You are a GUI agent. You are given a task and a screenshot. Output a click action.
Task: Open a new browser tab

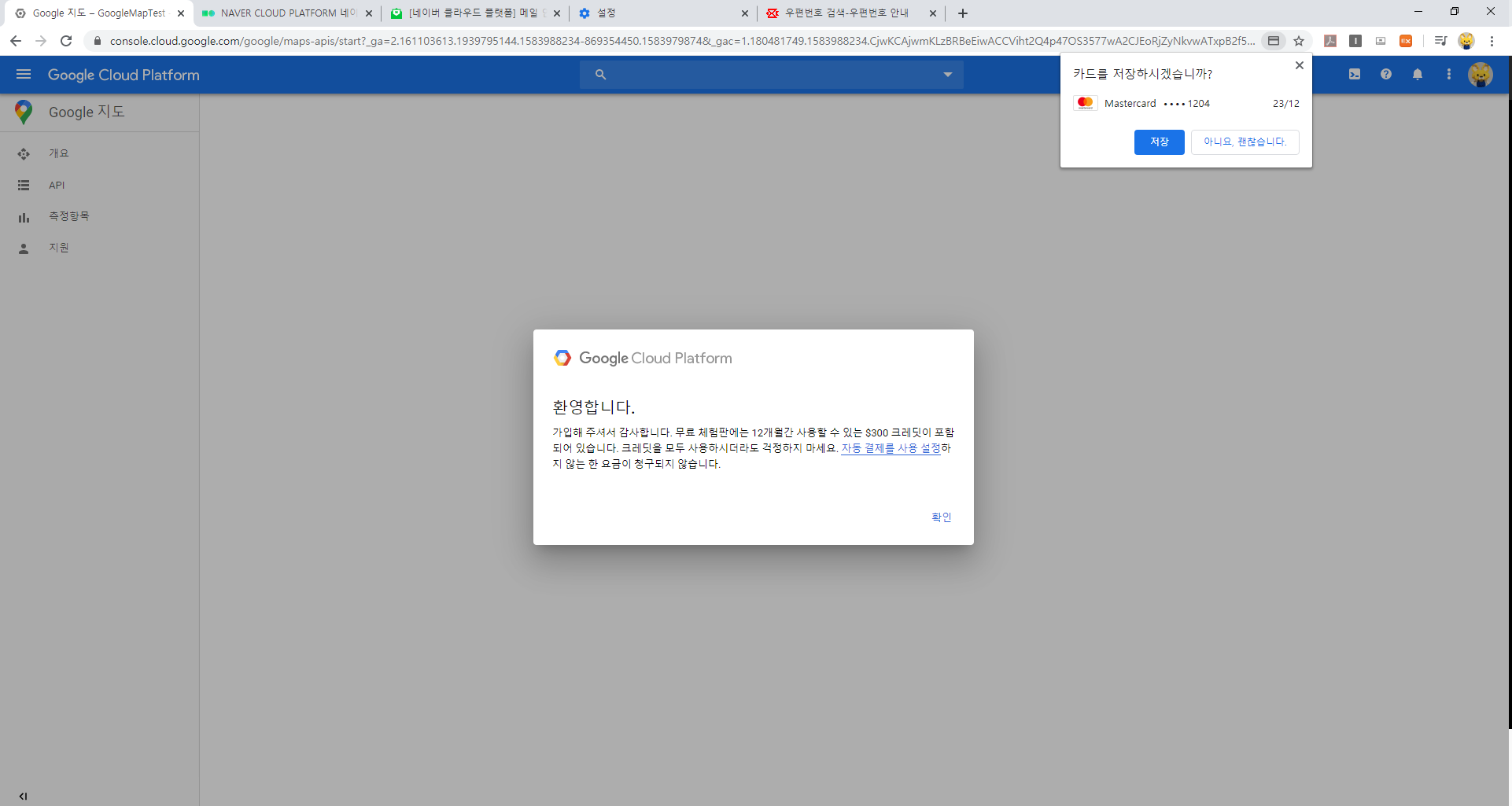(x=963, y=13)
